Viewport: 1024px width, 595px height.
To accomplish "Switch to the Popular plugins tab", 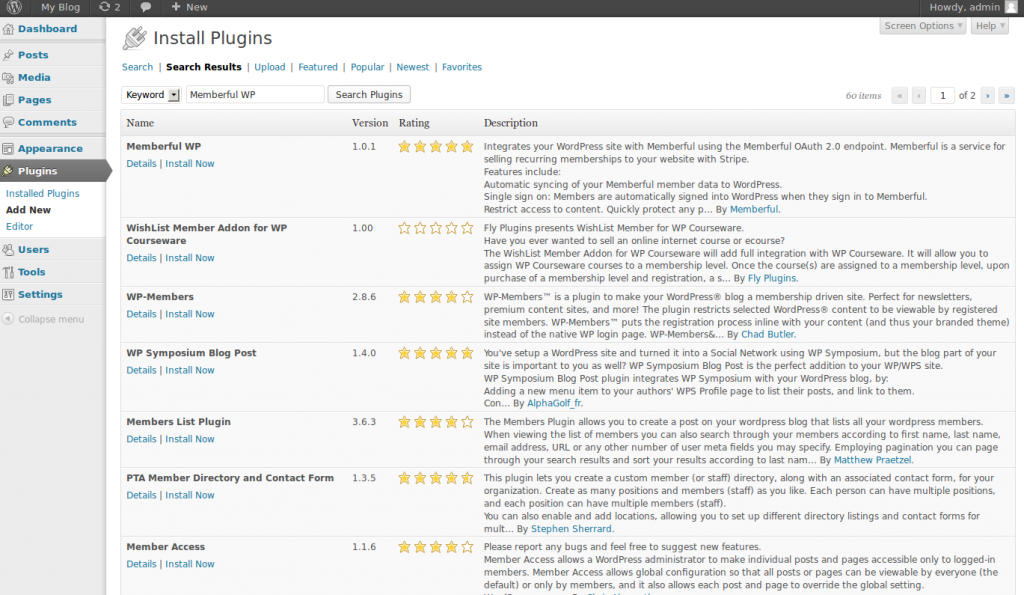I will (x=367, y=67).
